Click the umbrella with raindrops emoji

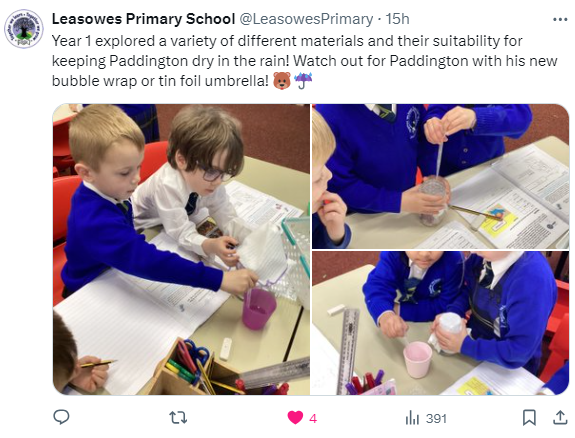[x=303, y=81]
